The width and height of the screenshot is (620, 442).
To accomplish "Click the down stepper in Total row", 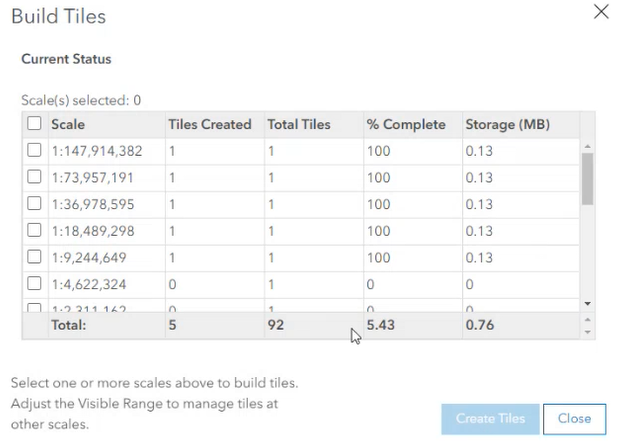I will click(x=587, y=332).
